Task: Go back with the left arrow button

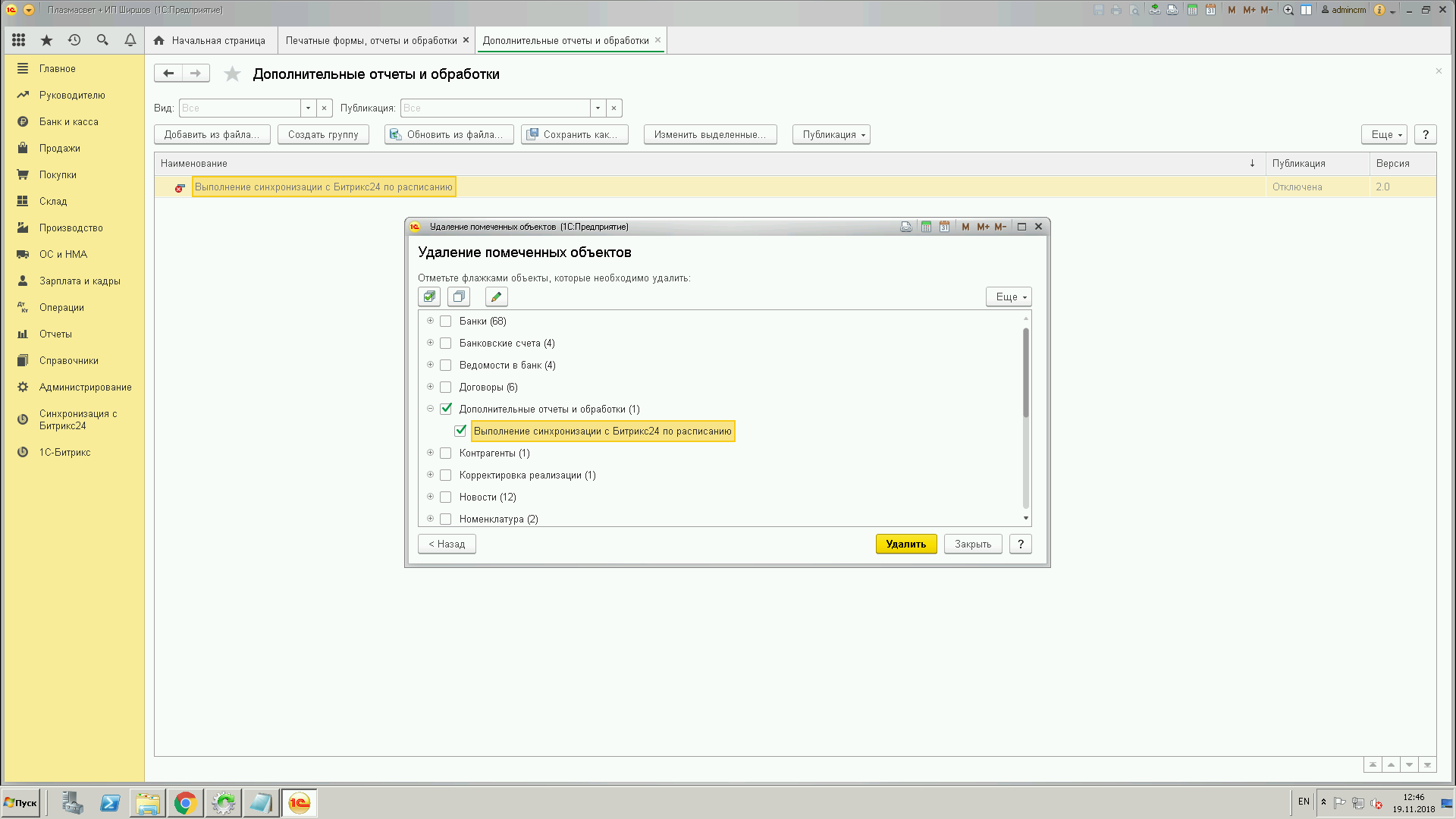Action: (168, 74)
